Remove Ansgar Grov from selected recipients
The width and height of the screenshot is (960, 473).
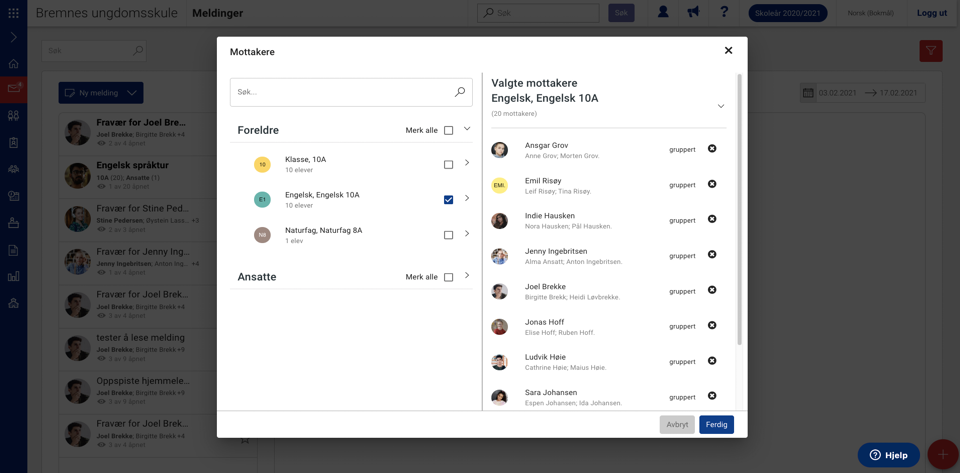point(712,149)
